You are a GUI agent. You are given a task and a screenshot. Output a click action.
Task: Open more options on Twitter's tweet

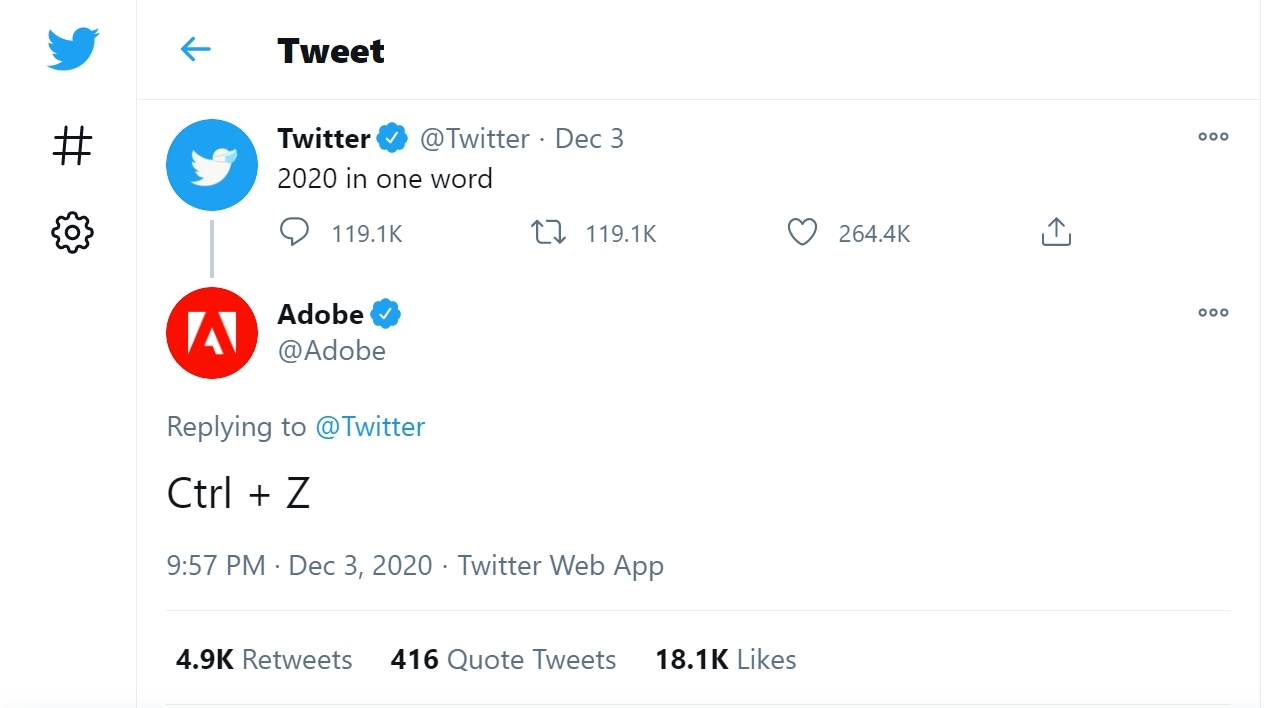[1213, 137]
